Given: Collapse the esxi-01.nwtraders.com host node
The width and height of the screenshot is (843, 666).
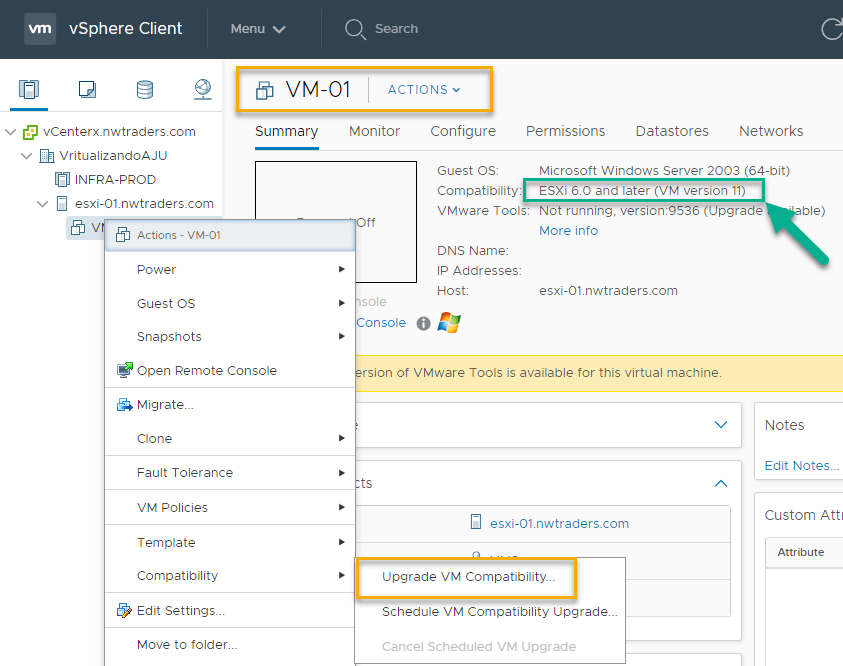Looking at the screenshot, I should click(43, 204).
